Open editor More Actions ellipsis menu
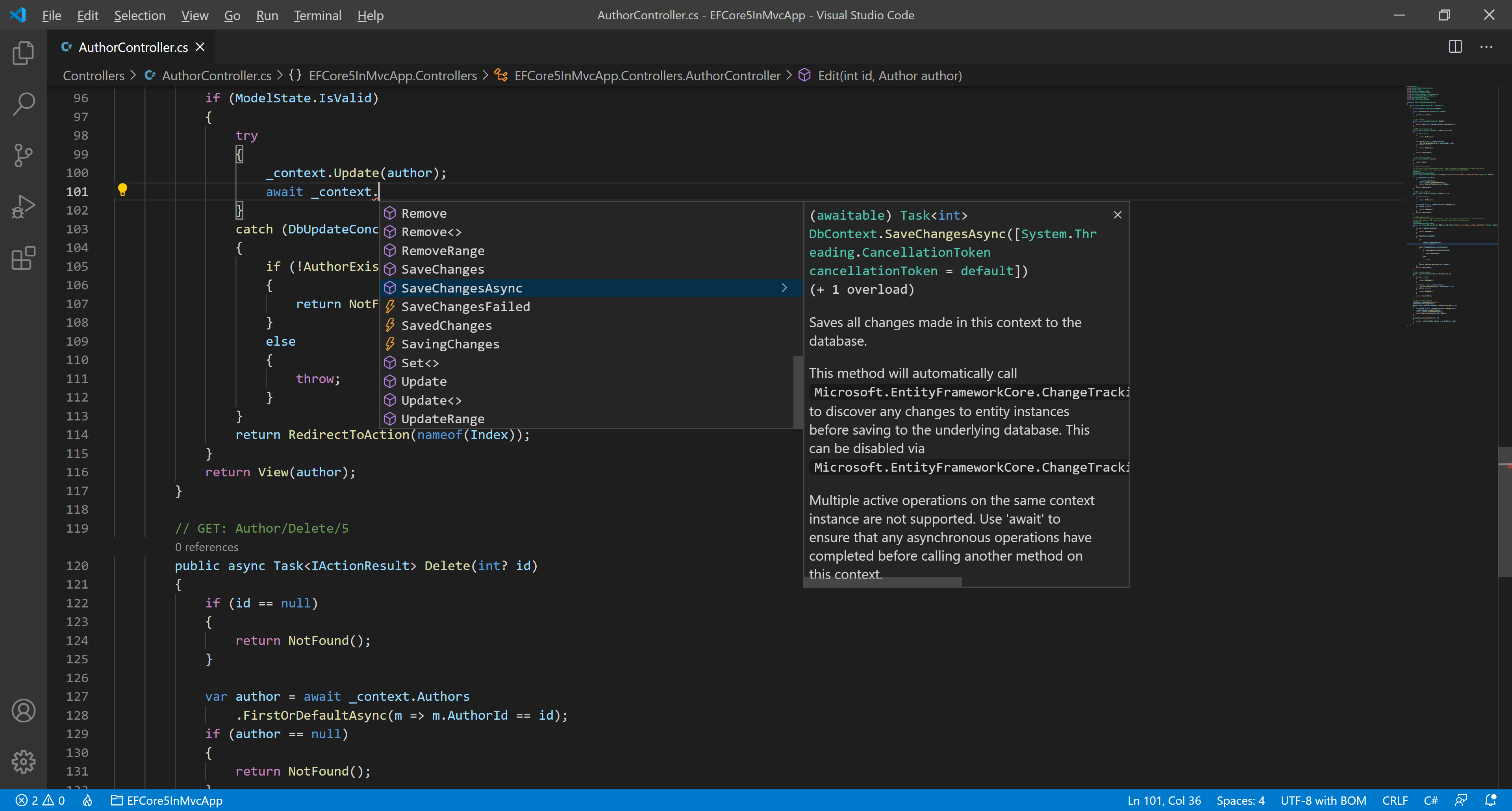Image resolution: width=1512 pixels, height=811 pixels. tap(1486, 47)
